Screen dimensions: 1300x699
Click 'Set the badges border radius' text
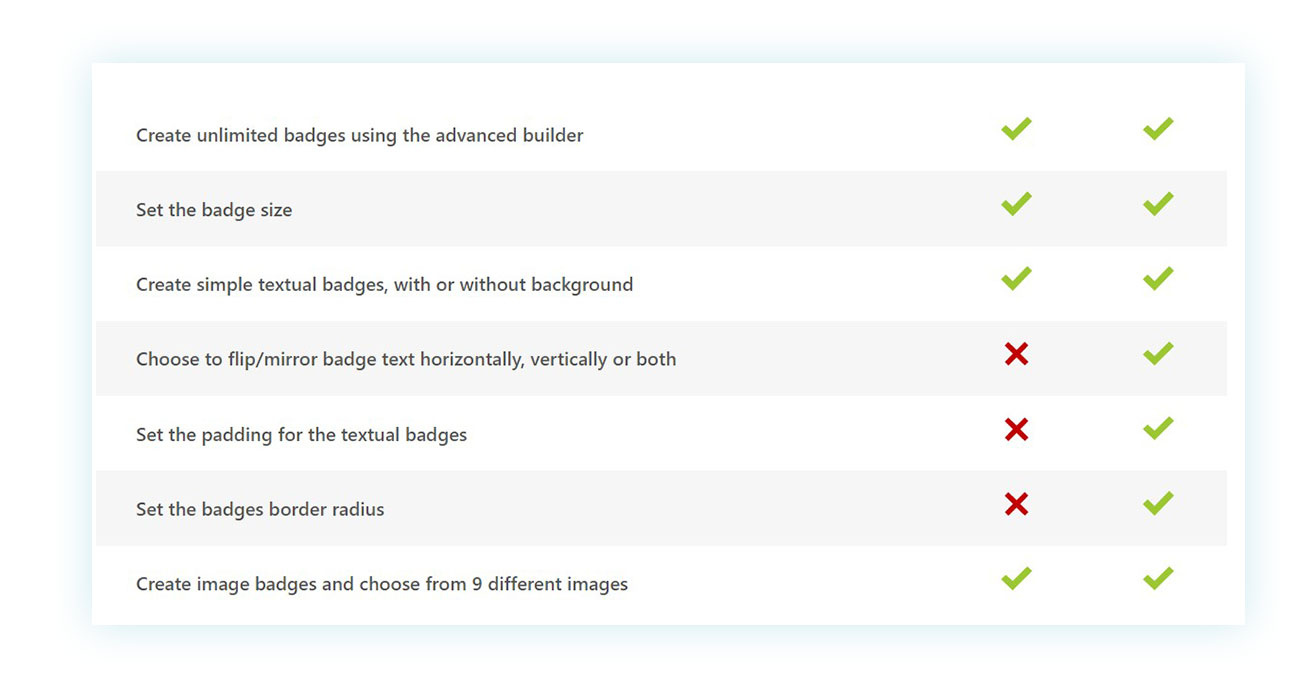pos(260,510)
